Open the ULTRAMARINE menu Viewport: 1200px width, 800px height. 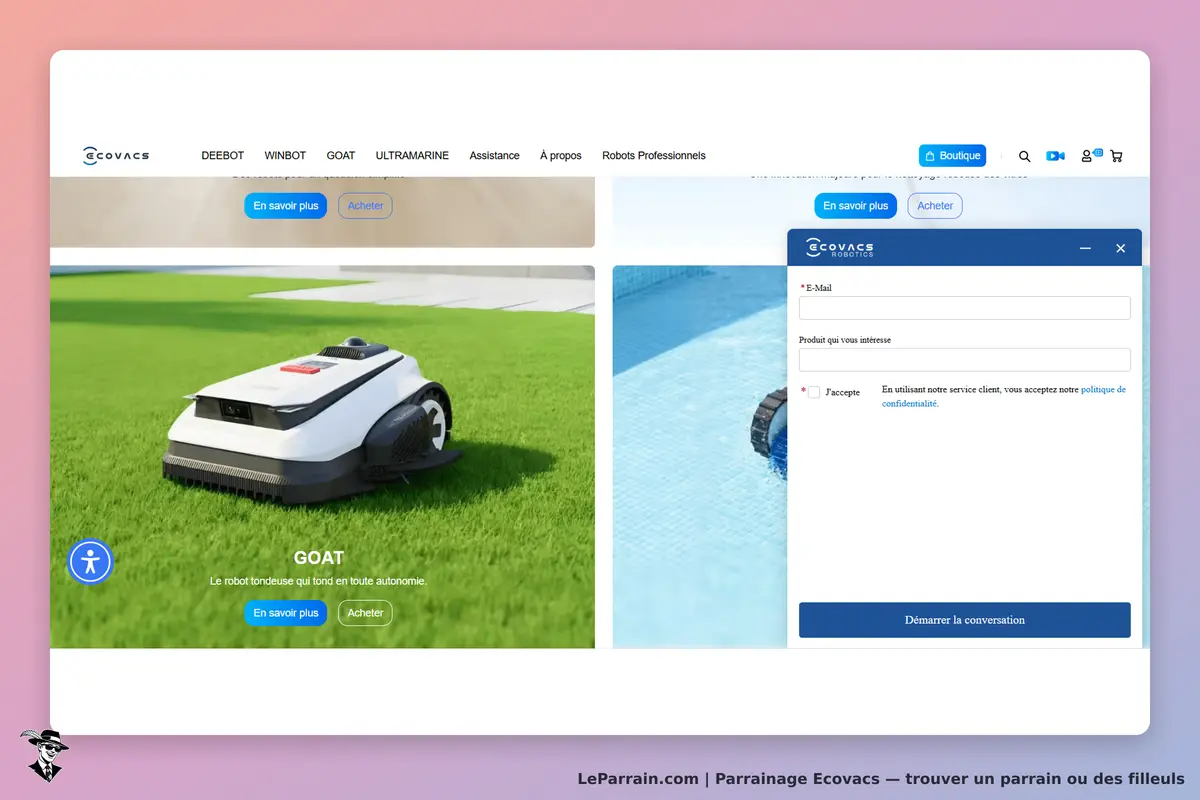coord(412,156)
